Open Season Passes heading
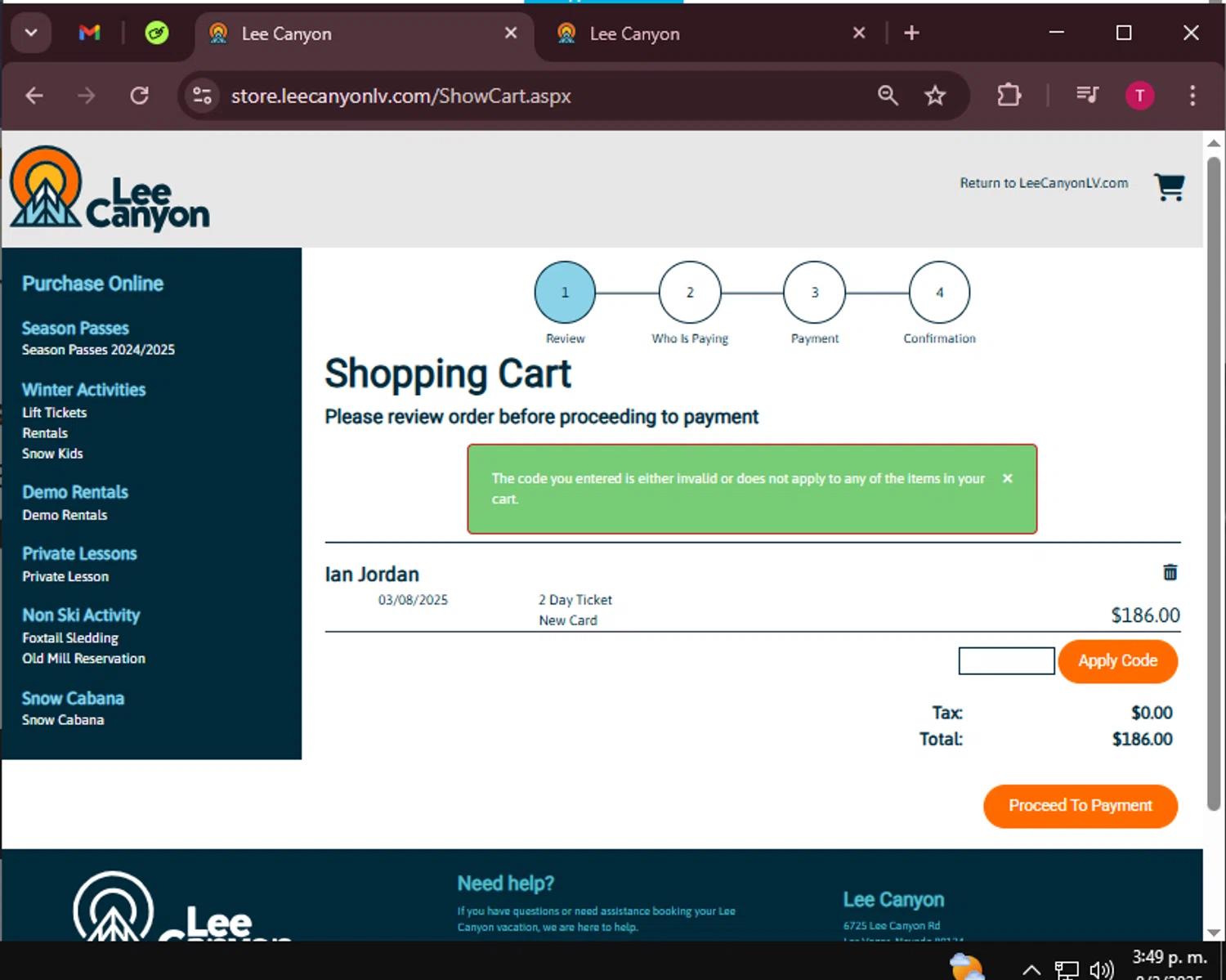1226x980 pixels. pos(75,329)
